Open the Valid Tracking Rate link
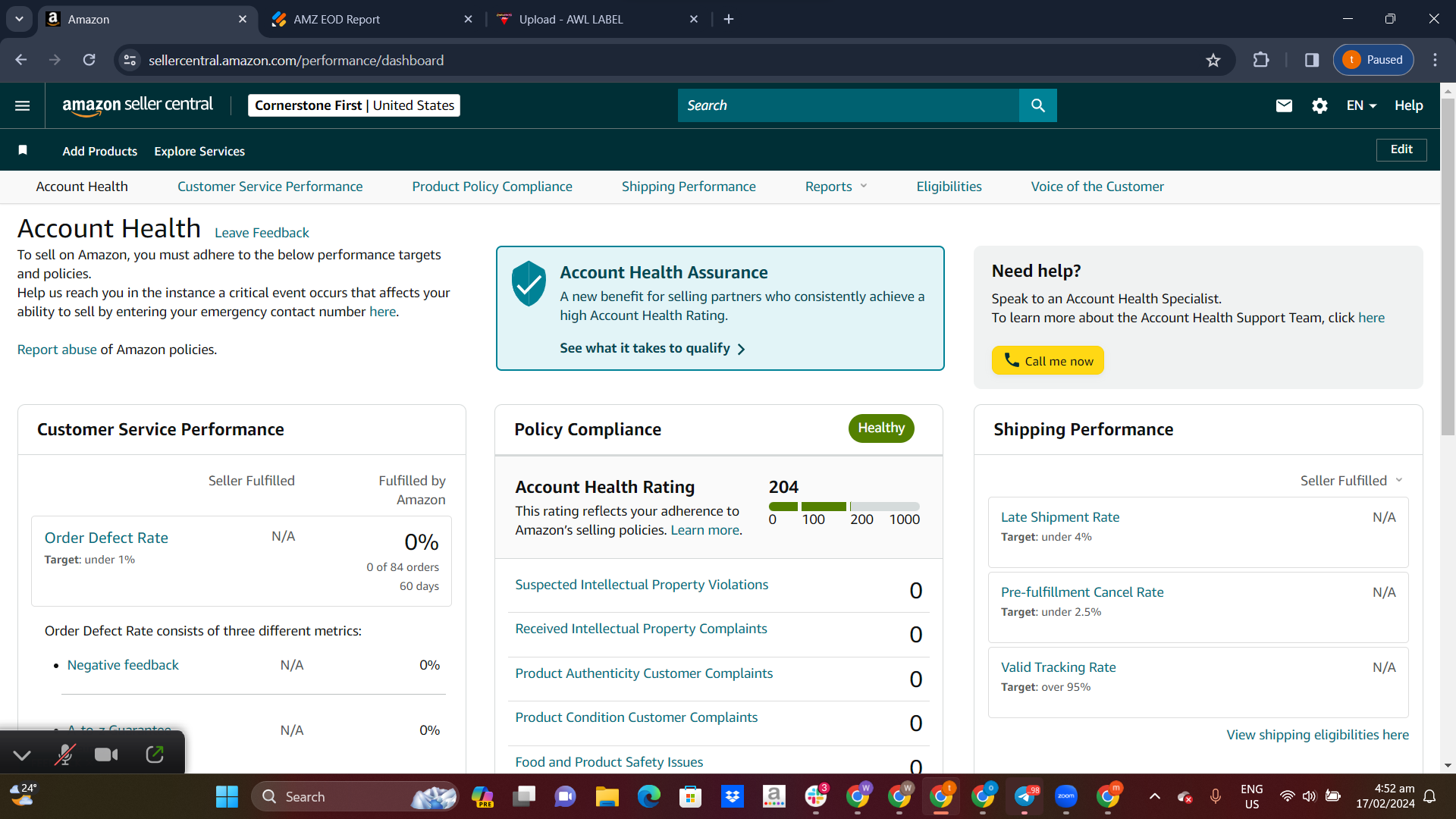The height and width of the screenshot is (819, 1456). [1059, 667]
